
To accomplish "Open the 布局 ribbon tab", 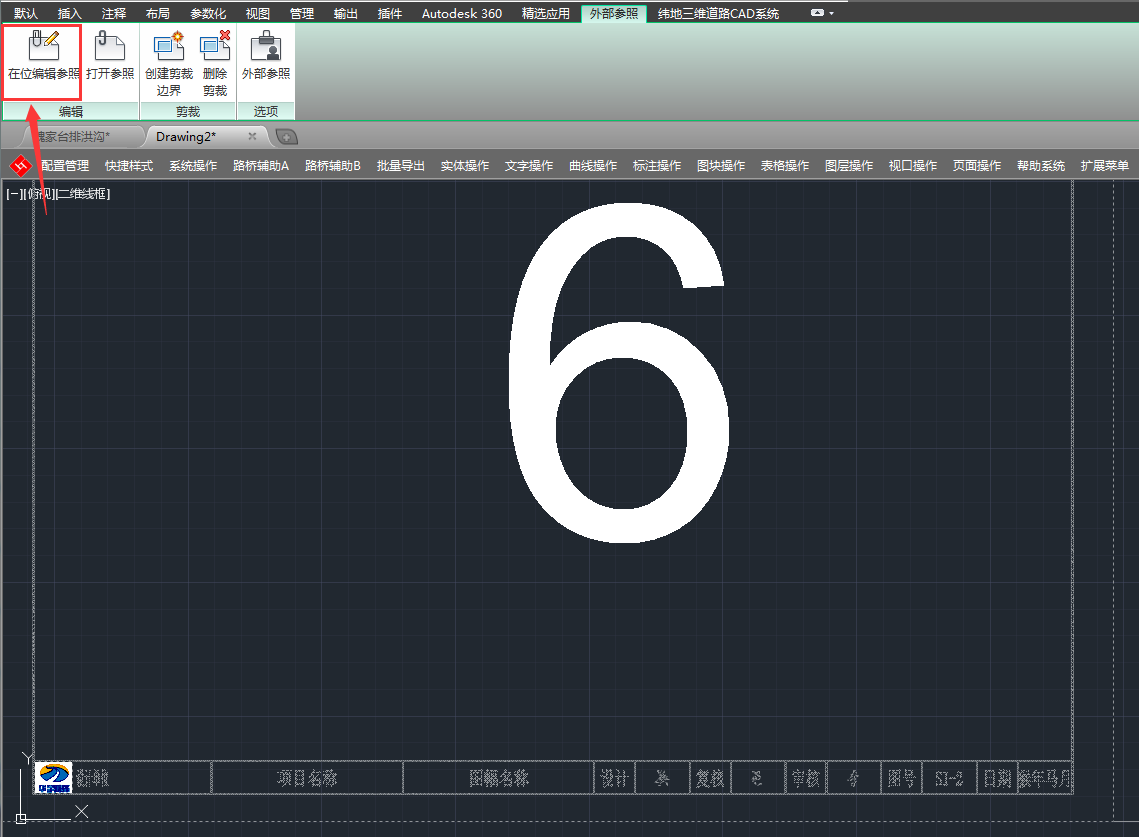I will 158,13.
